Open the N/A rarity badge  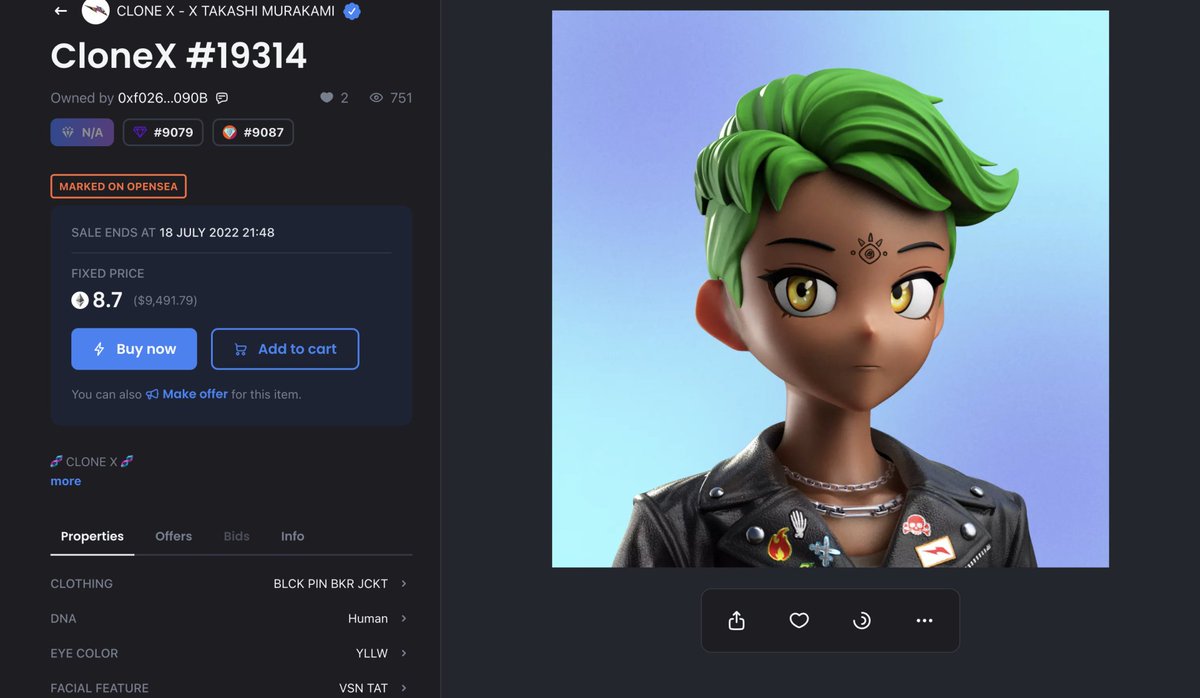pos(82,132)
